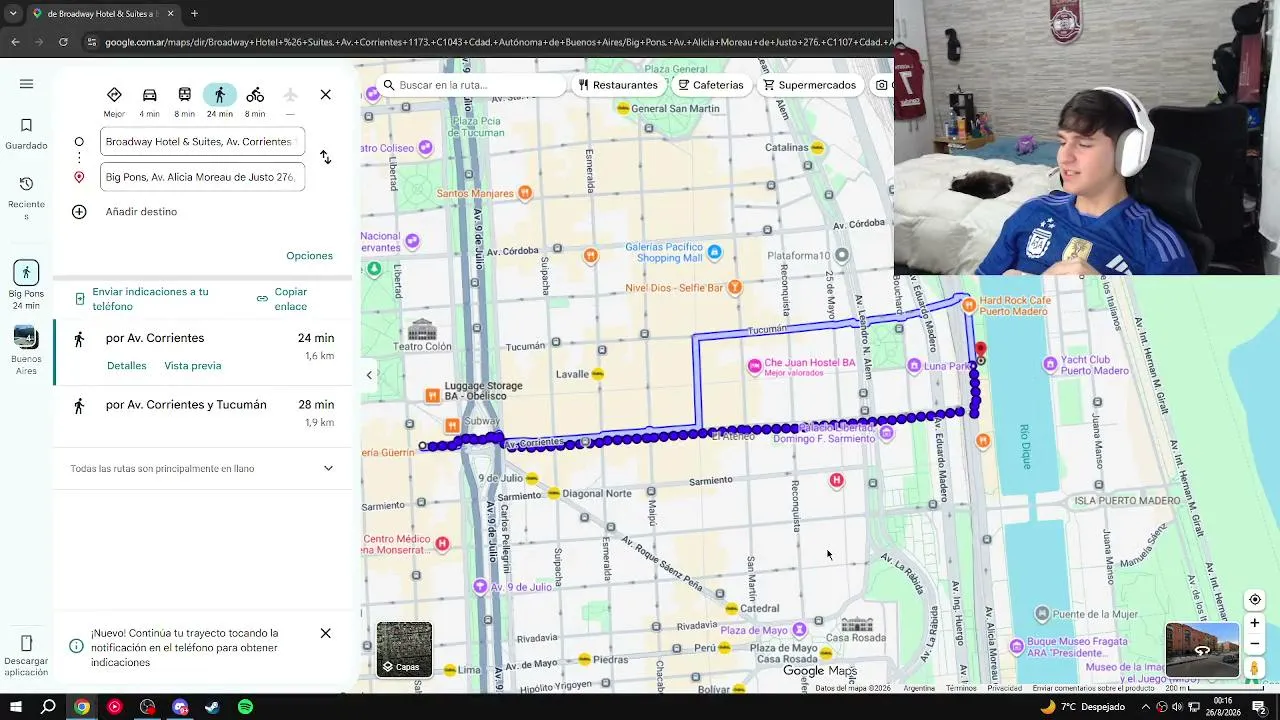Open the 7°C Despejado weather widget
This screenshot has height=720, width=1280.
click(1083, 707)
